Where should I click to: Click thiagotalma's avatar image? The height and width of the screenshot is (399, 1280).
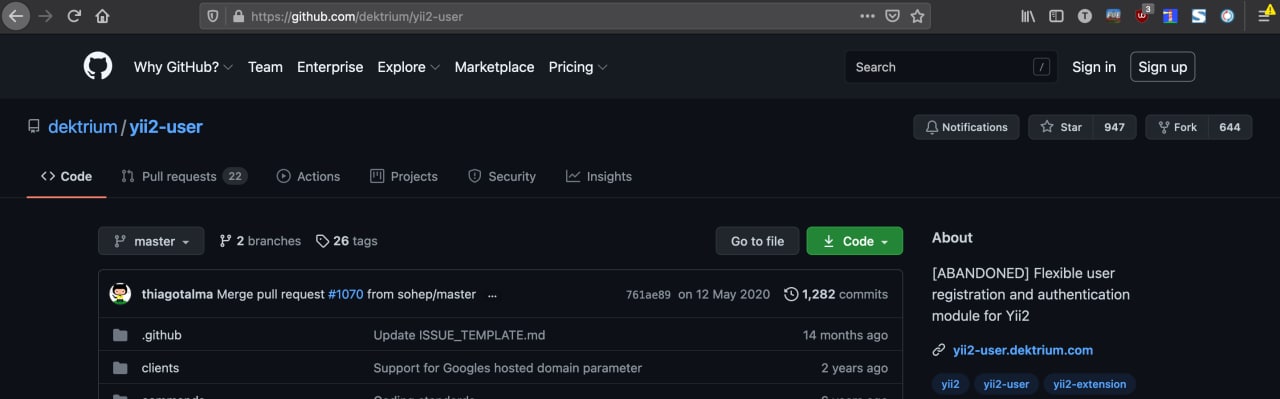click(x=121, y=294)
